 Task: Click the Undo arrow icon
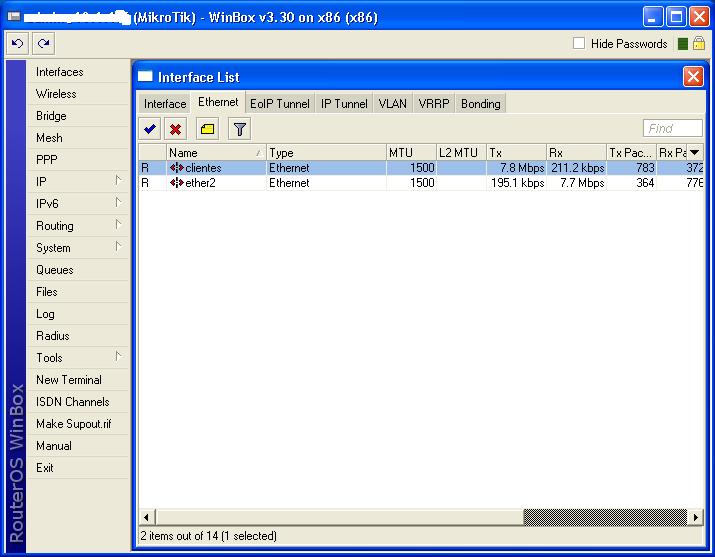[17, 44]
